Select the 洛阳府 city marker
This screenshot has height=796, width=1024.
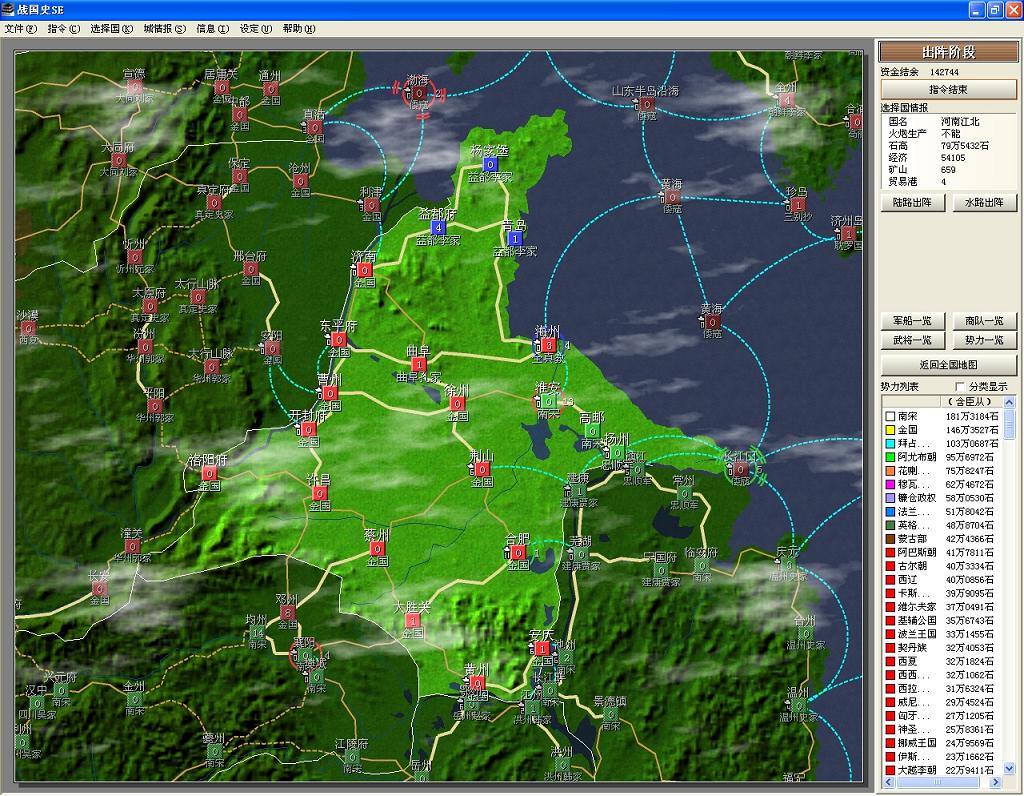coord(208,474)
